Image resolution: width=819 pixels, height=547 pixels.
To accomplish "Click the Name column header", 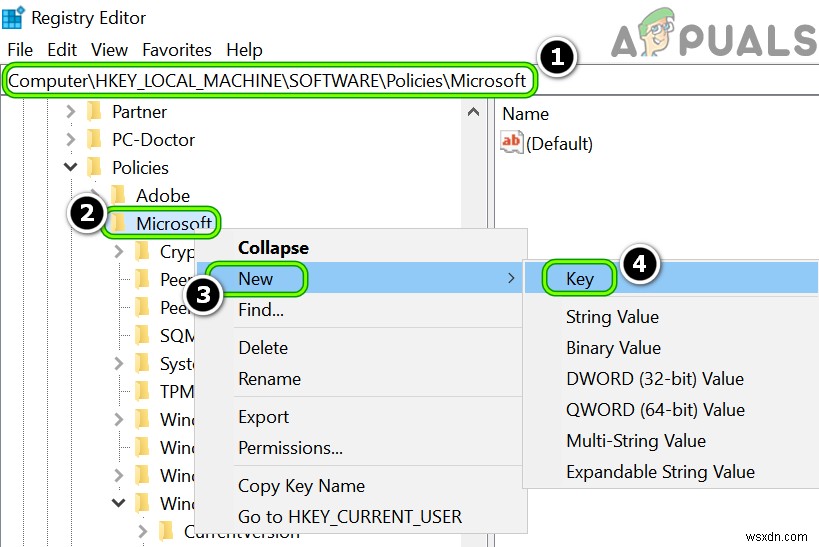I will [x=525, y=114].
